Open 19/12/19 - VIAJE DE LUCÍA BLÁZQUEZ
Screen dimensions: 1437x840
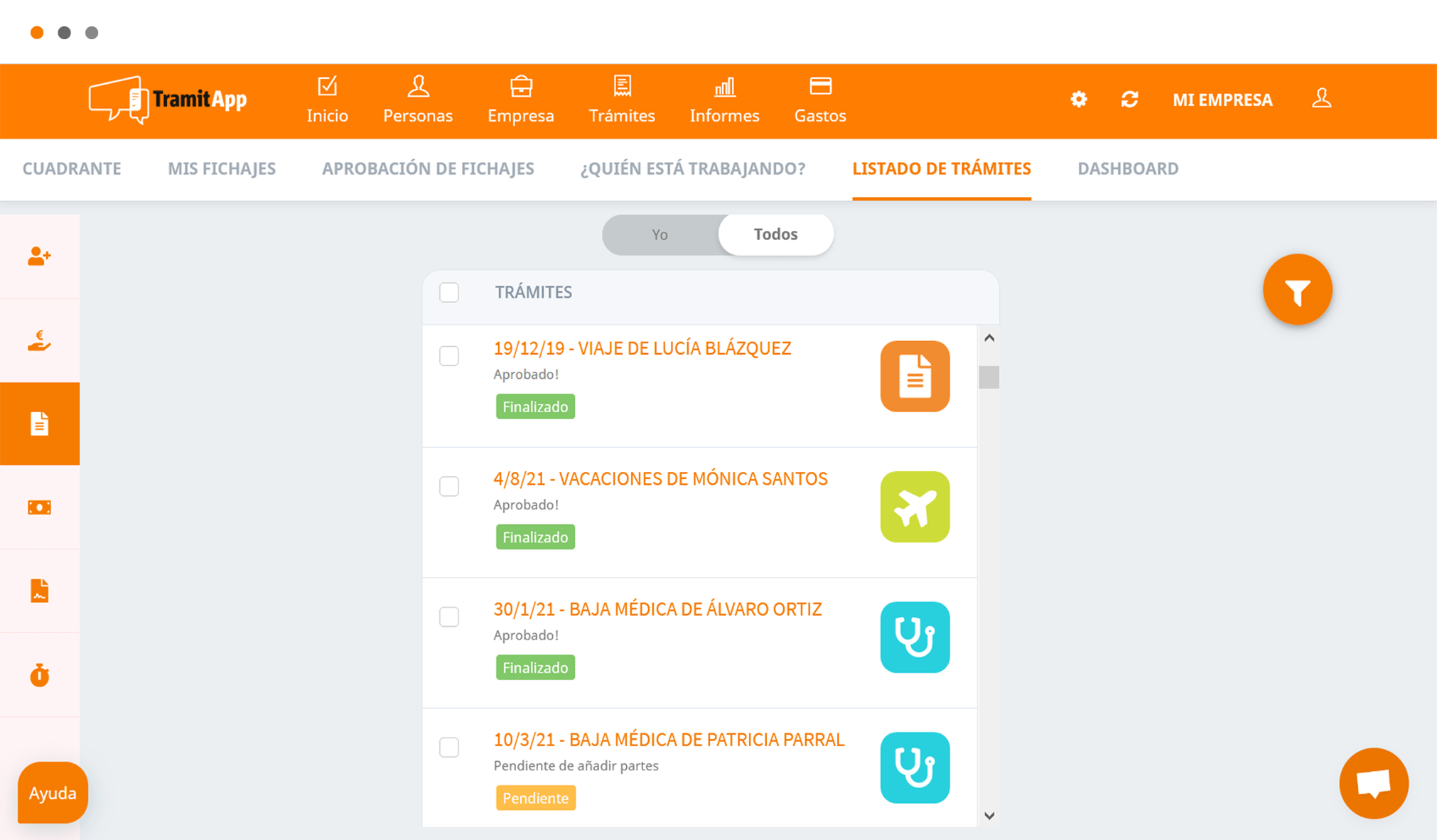point(642,348)
